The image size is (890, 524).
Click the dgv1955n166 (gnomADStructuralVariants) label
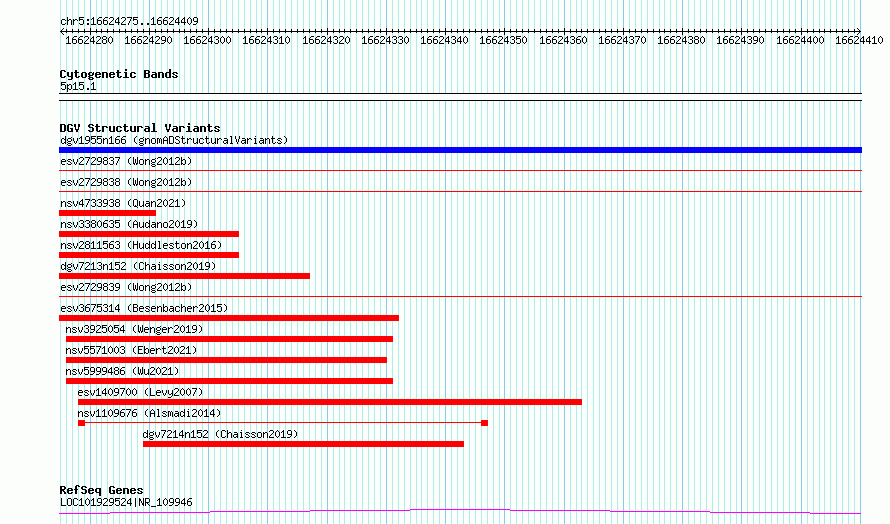pyautogui.click(x=174, y=140)
